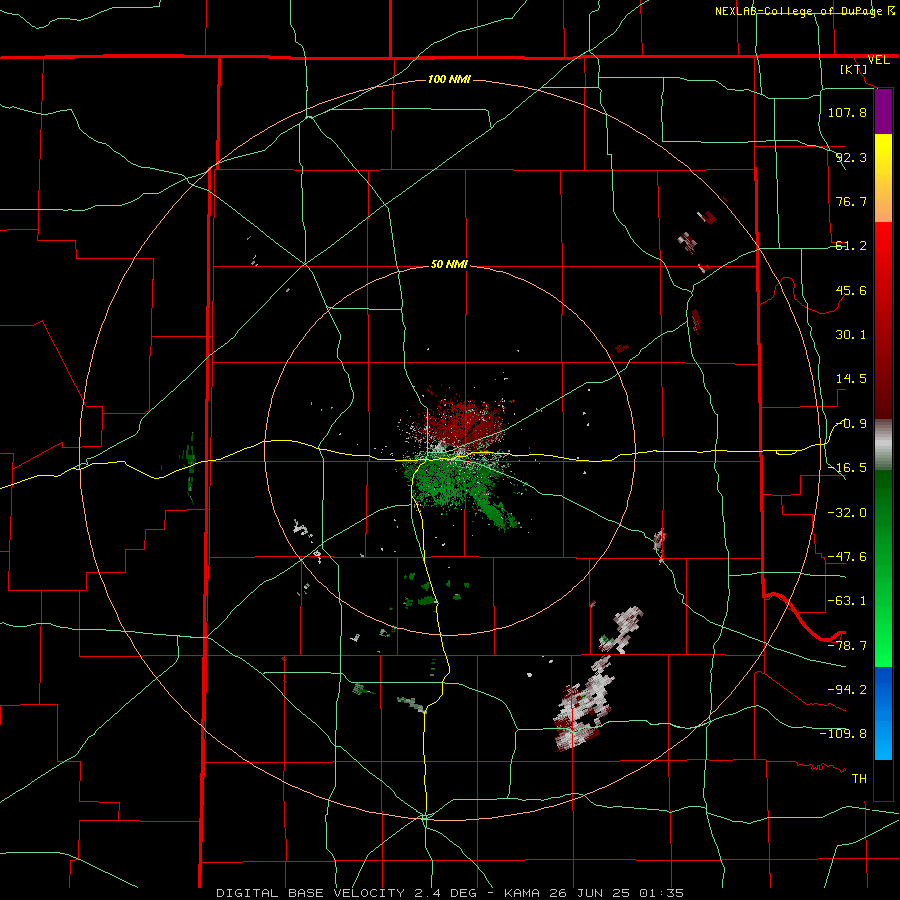Click the 100 NMI range ring label

pos(449,79)
